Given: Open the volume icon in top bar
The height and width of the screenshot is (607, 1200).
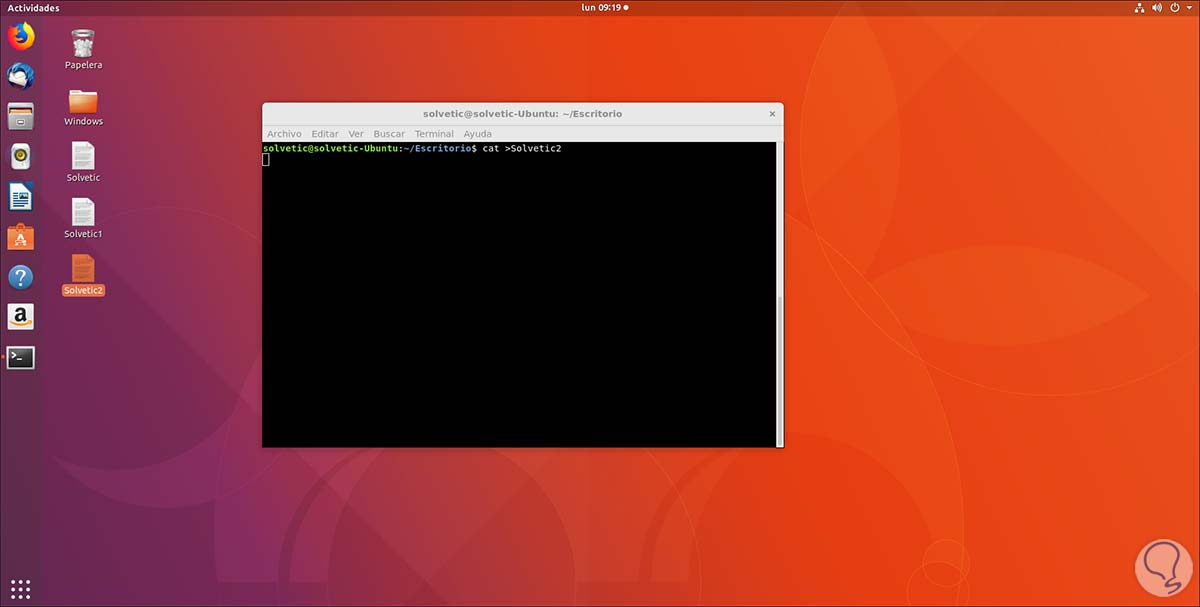Looking at the screenshot, I should coord(1157,7).
